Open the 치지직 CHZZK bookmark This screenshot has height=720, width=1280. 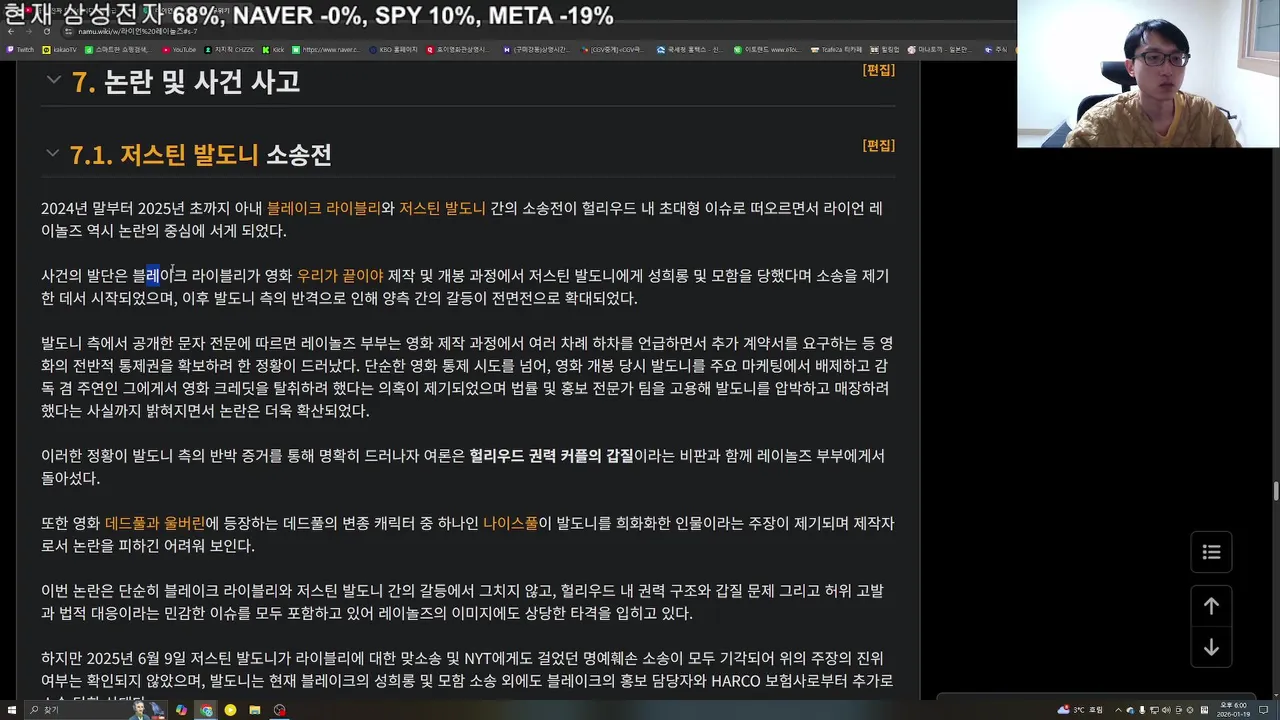tap(230, 49)
